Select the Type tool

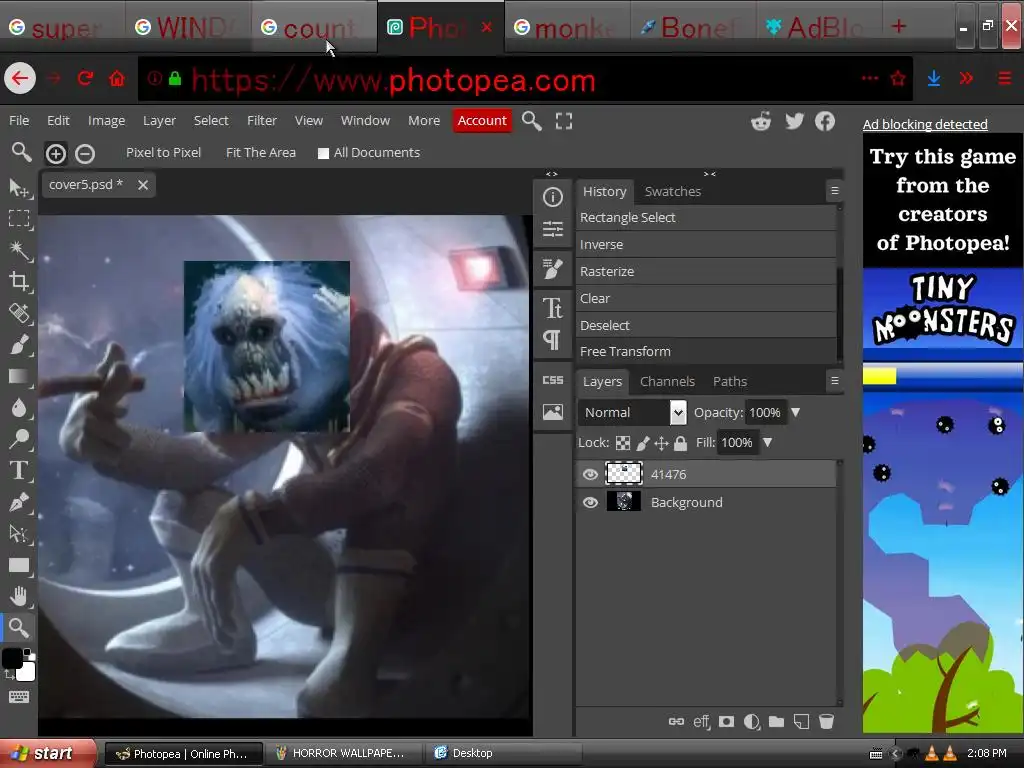point(19,470)
